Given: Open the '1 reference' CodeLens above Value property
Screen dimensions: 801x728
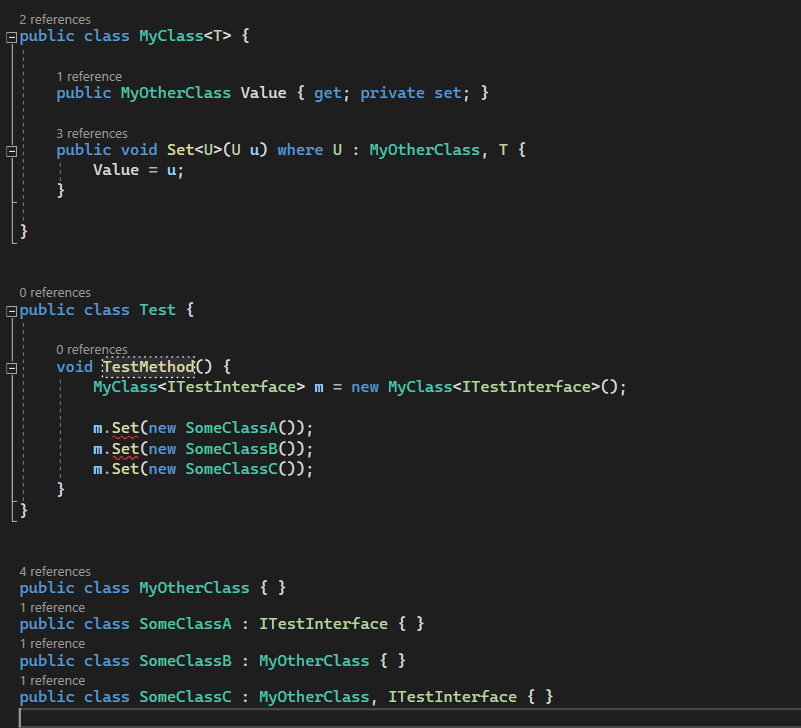Looking at the screenshot, I should [89, 77].
